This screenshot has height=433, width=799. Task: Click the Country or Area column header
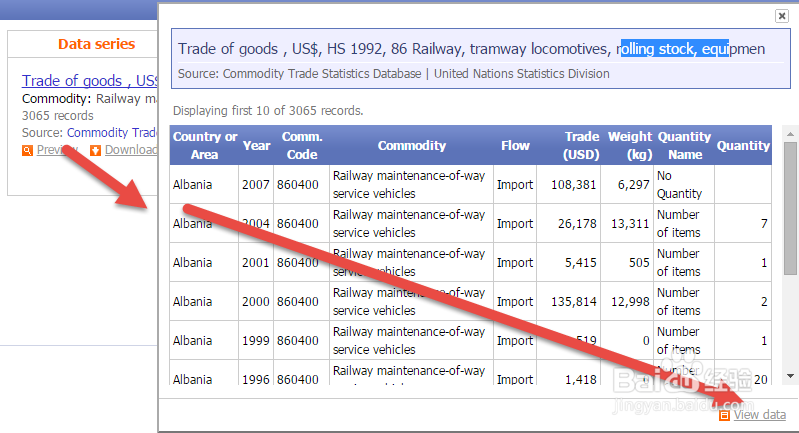[205, 145]
